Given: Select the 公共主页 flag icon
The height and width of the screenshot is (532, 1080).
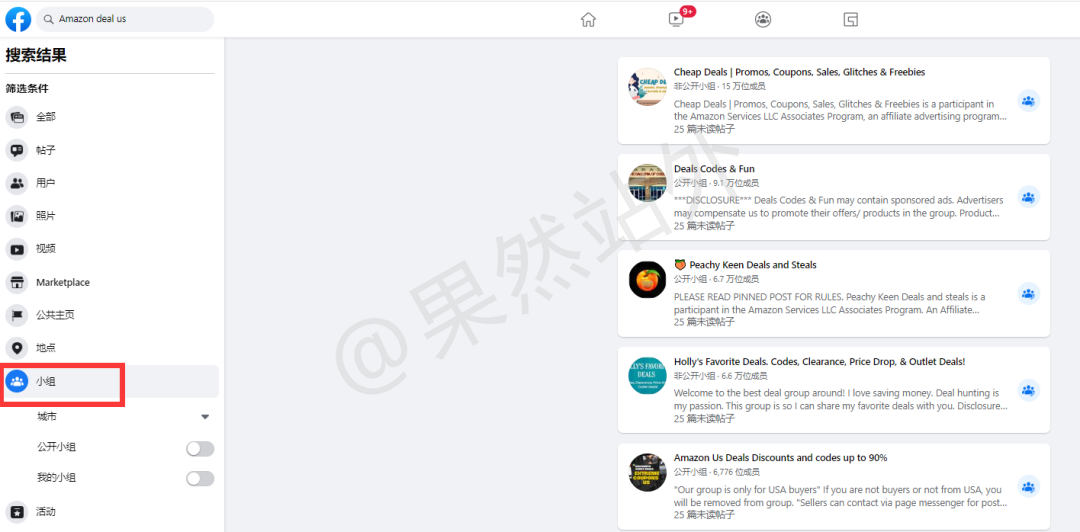Looking at the screenshot, I should (17, 316).
